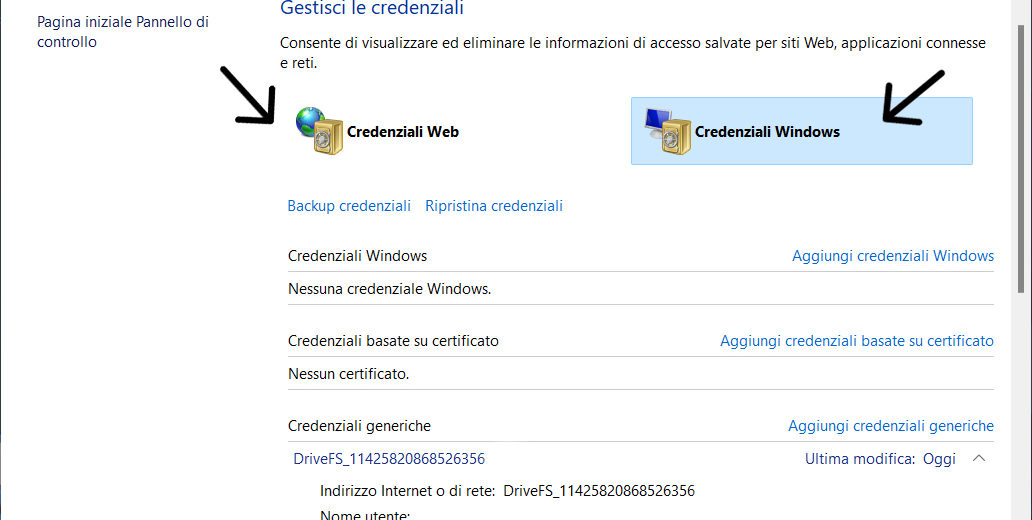Collapse the DriveFS entry using the chevron
Screen dimensions: 1032x520
[979, 459]
